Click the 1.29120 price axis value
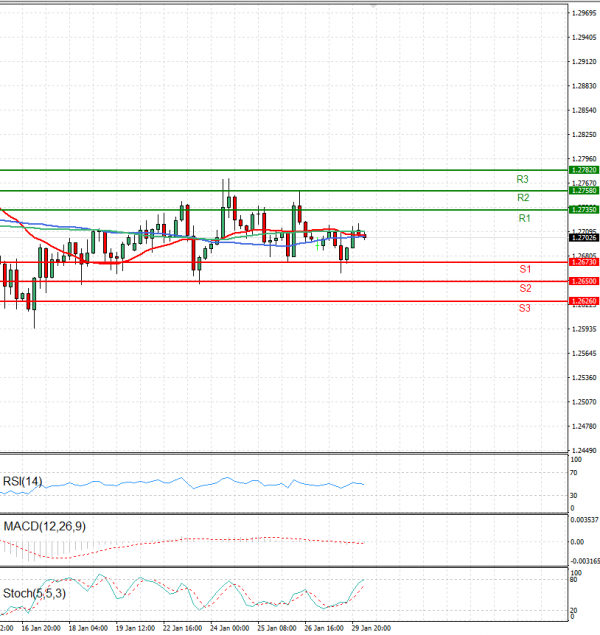600x635 pixels. tap(584, 62)
